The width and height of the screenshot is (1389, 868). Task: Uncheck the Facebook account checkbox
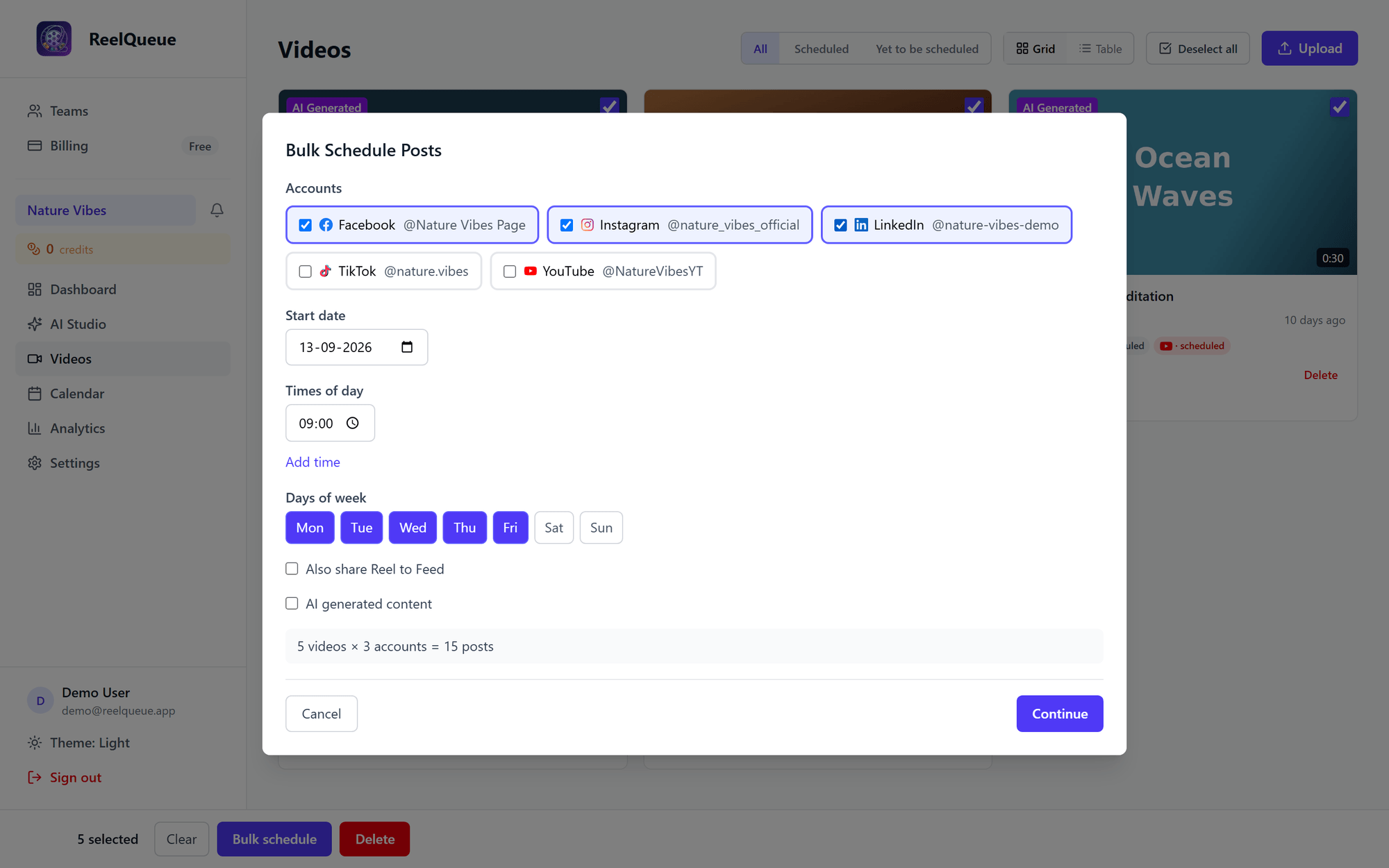[x=305, y=225]
